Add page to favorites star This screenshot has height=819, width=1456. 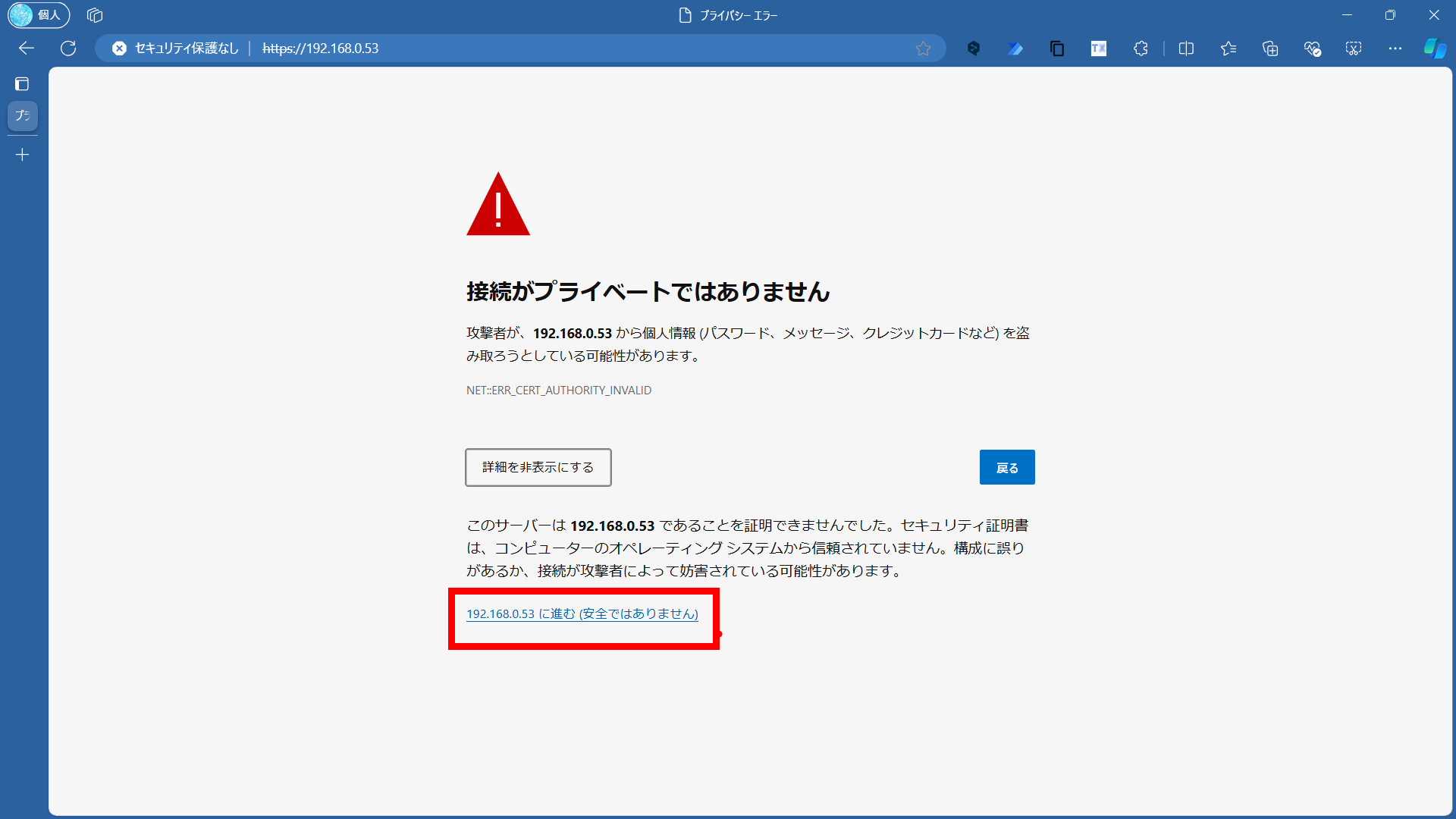[923, 49]
